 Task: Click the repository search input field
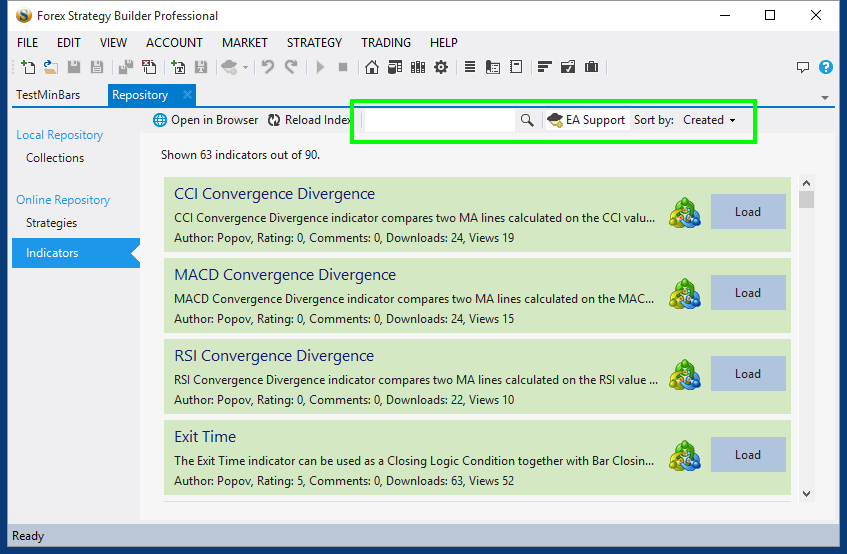click(439, 120)
